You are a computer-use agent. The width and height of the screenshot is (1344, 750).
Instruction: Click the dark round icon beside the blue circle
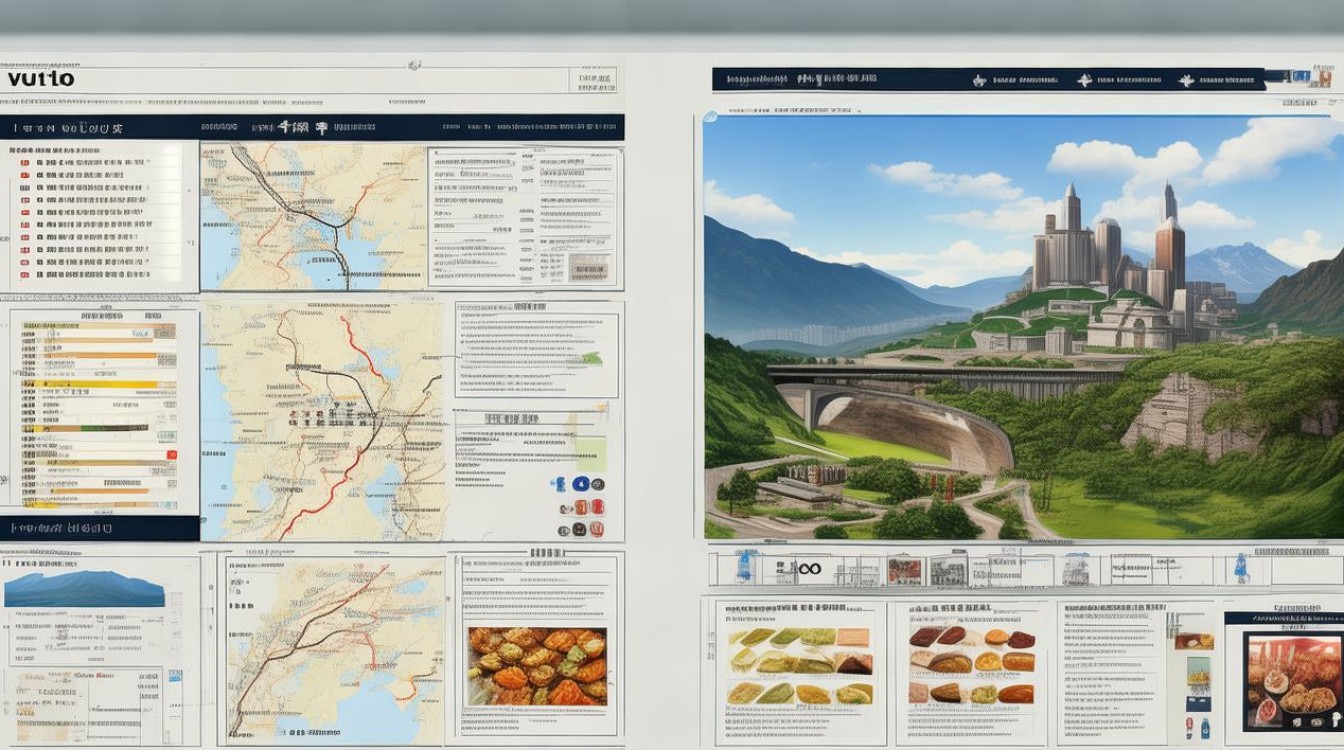click(596, 484)
